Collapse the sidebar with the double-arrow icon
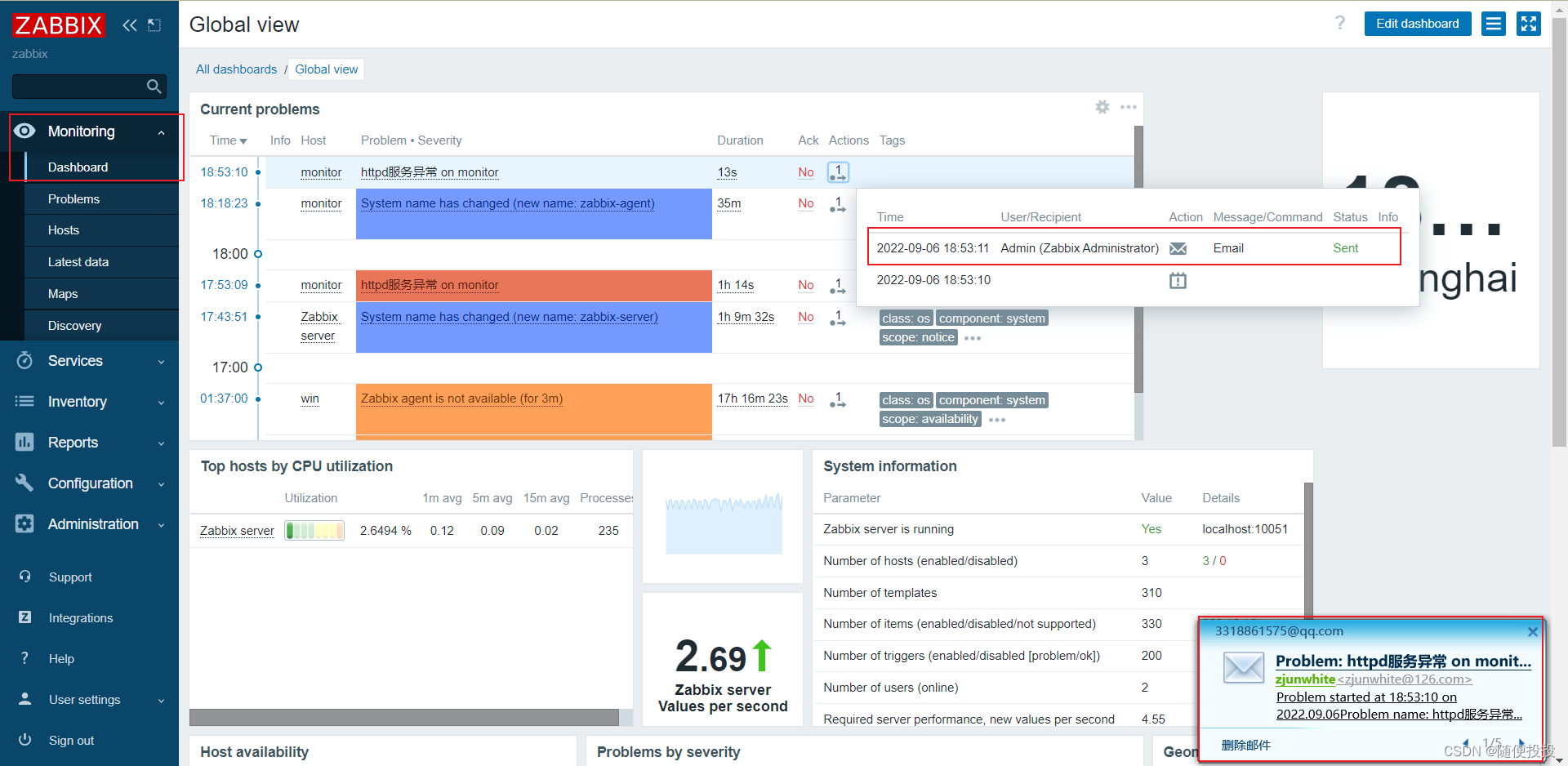 pyautogui.click(x=129, y=25)
